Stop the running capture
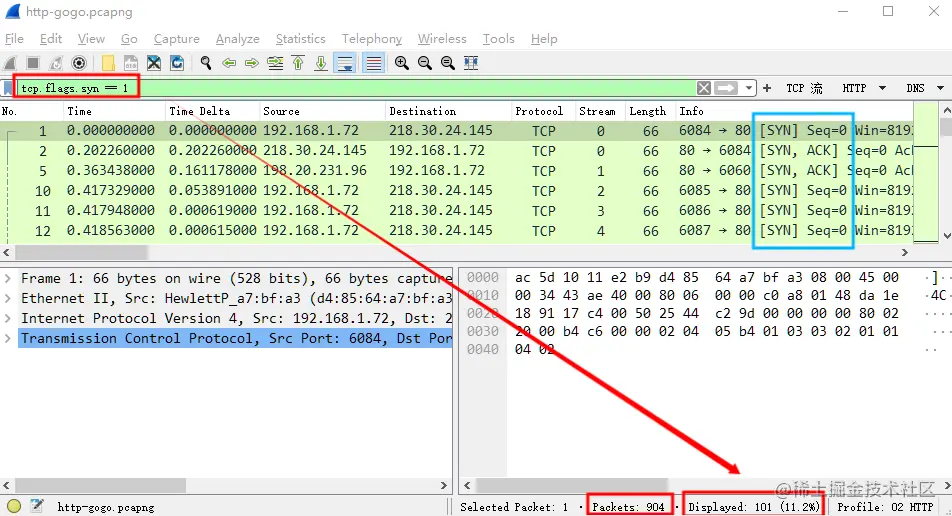This screenshot has height=516, width=952. [x=33, y=63]
